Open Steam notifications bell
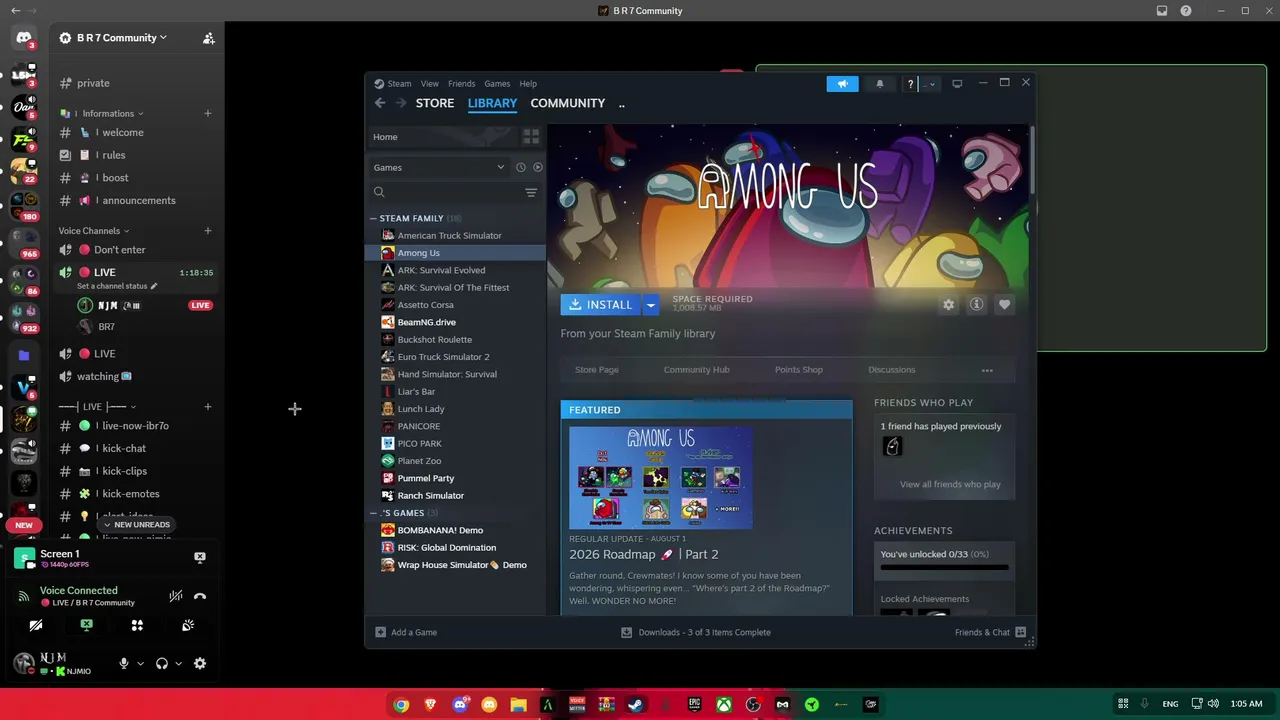This screenshot has height=720, width=1280. point(880,84)
